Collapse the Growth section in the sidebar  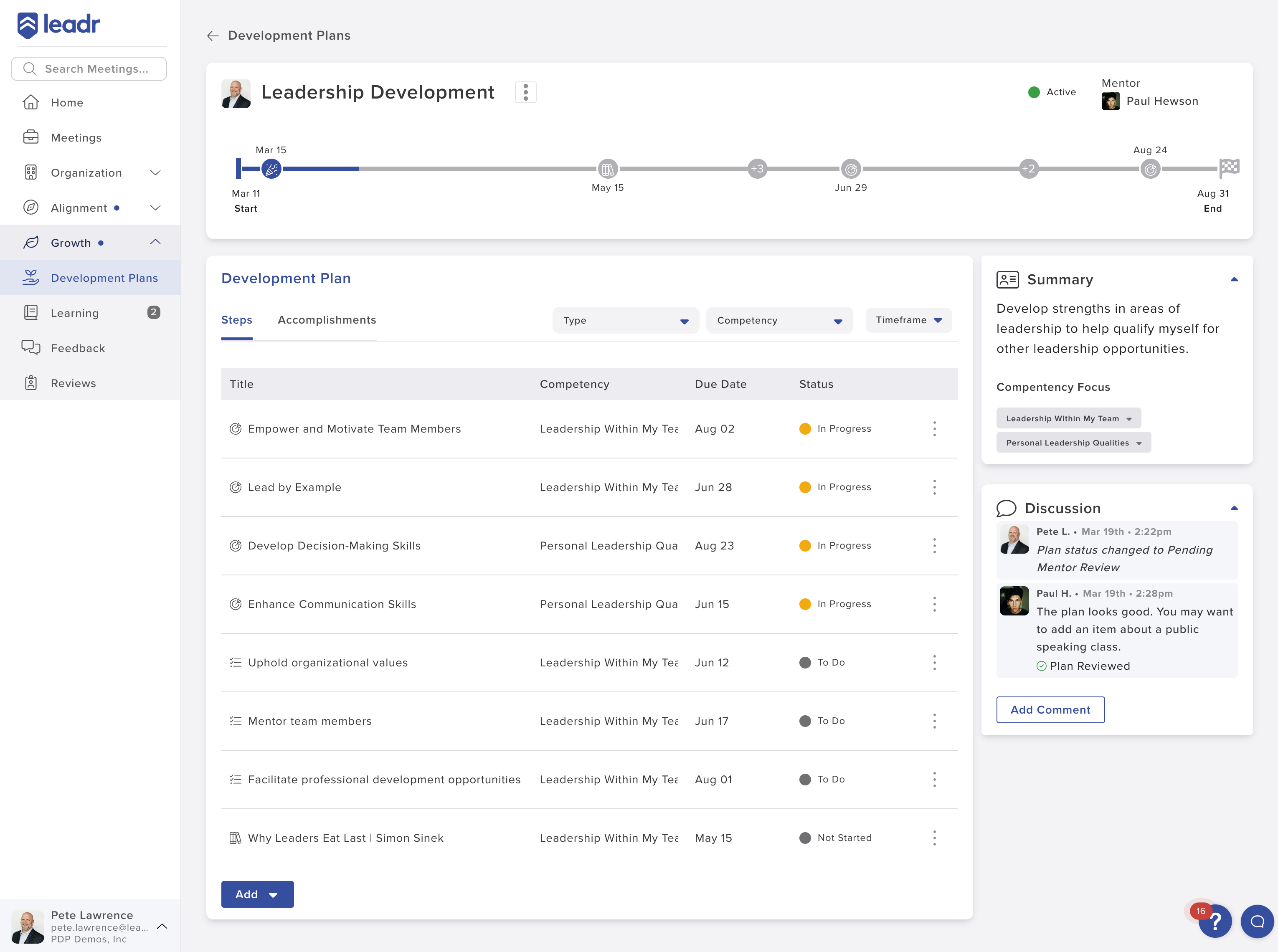[155, 242]
